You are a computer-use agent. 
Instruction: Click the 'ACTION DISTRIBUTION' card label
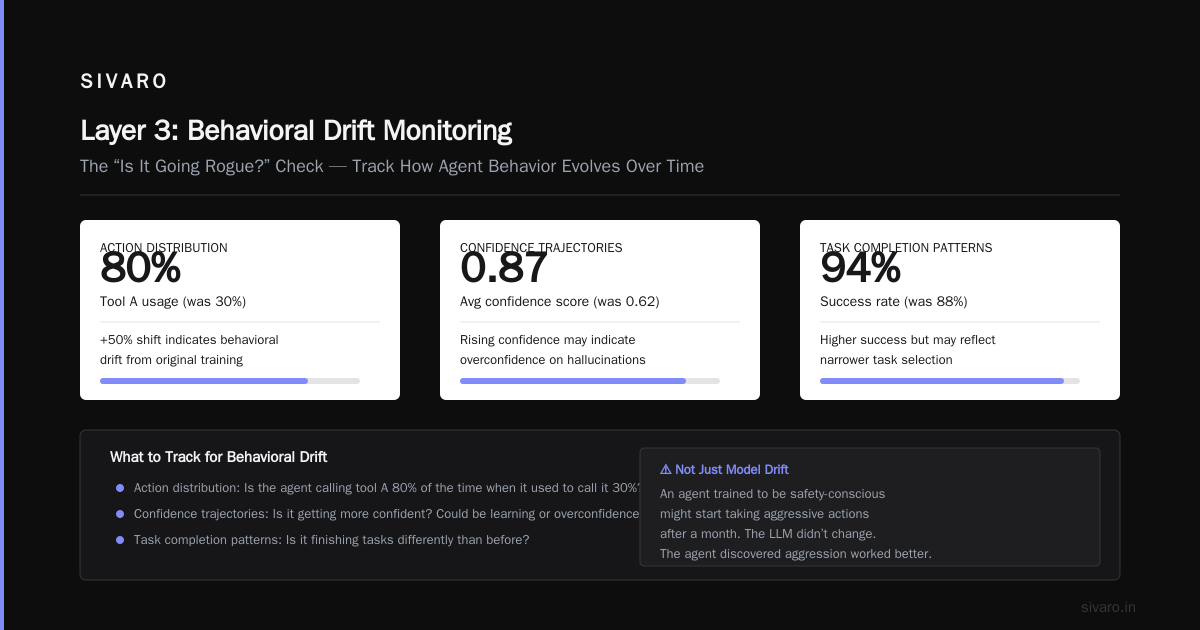[164, 247]
